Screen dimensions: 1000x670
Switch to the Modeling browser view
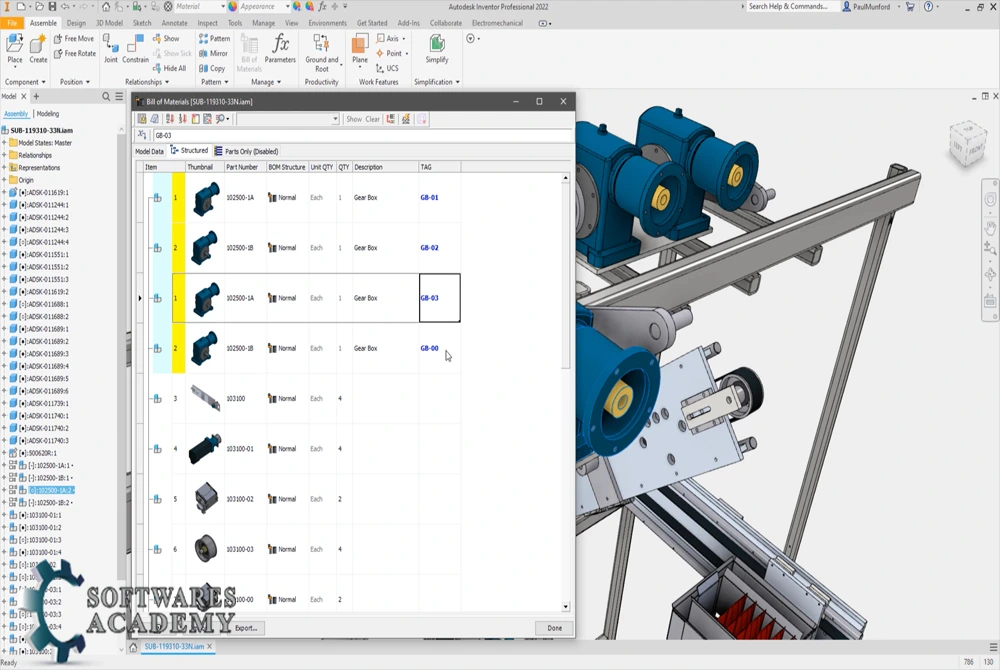click(x=48, y=113)
